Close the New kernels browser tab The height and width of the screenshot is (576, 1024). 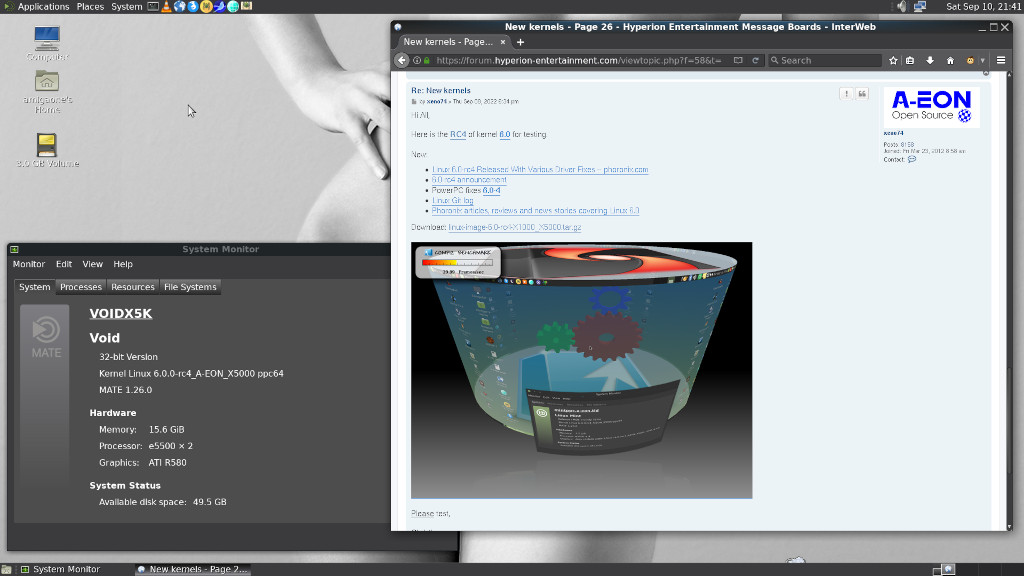[x=502, y=42]
